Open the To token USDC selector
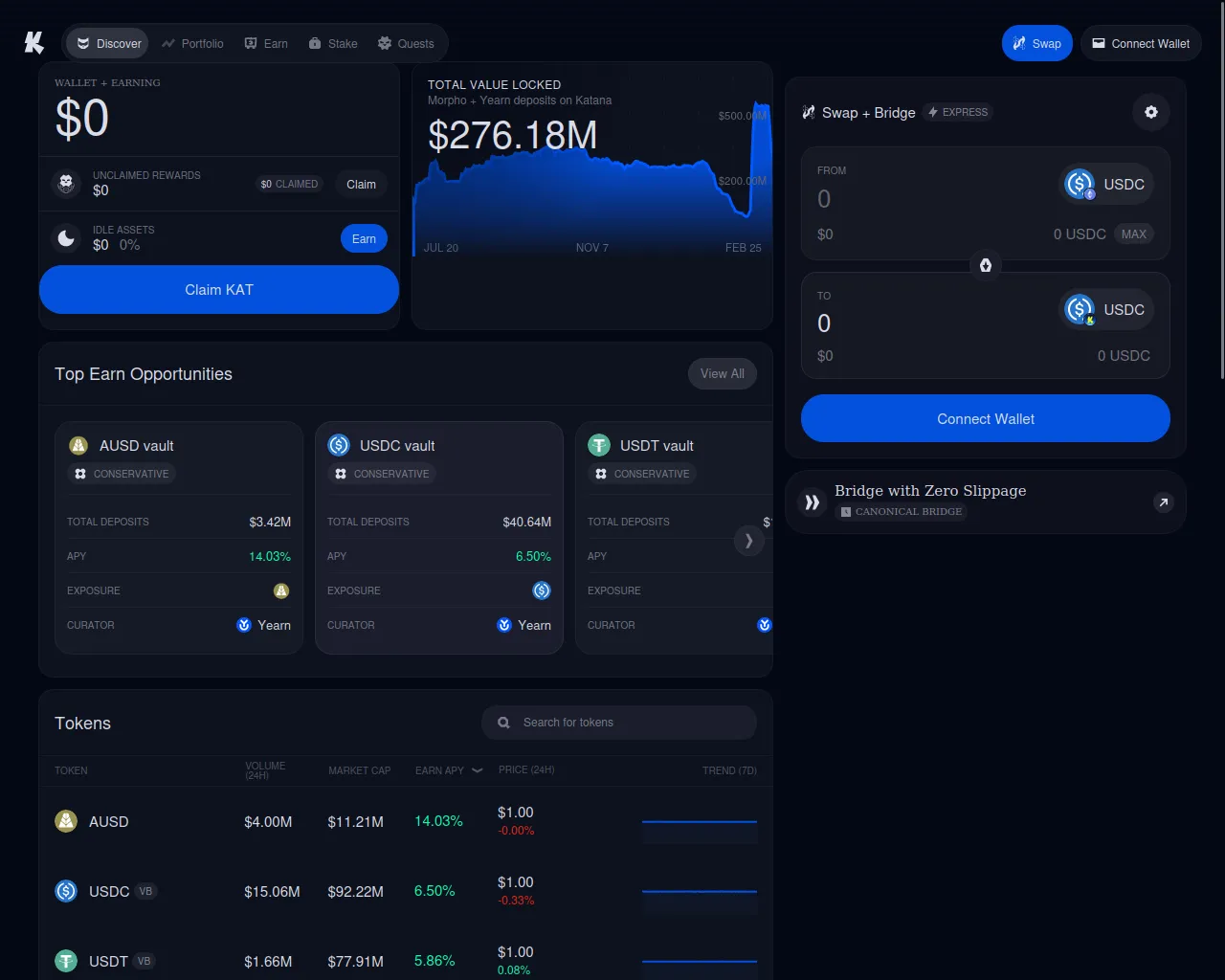Image resolution: width=1225 pixels, height=980 pixels. click(1106, 309)
